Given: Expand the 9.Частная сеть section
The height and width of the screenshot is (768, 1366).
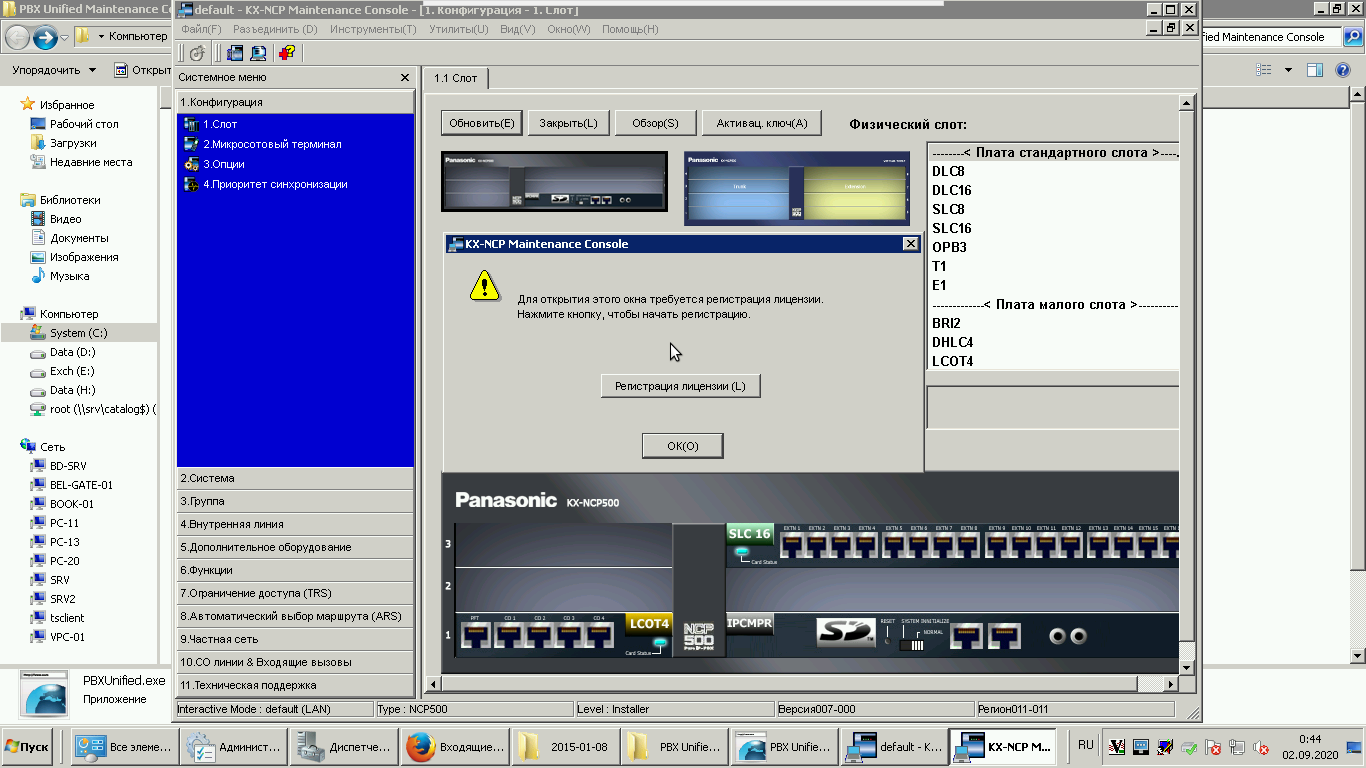Looking at the screenshot, I should point(295,639).
